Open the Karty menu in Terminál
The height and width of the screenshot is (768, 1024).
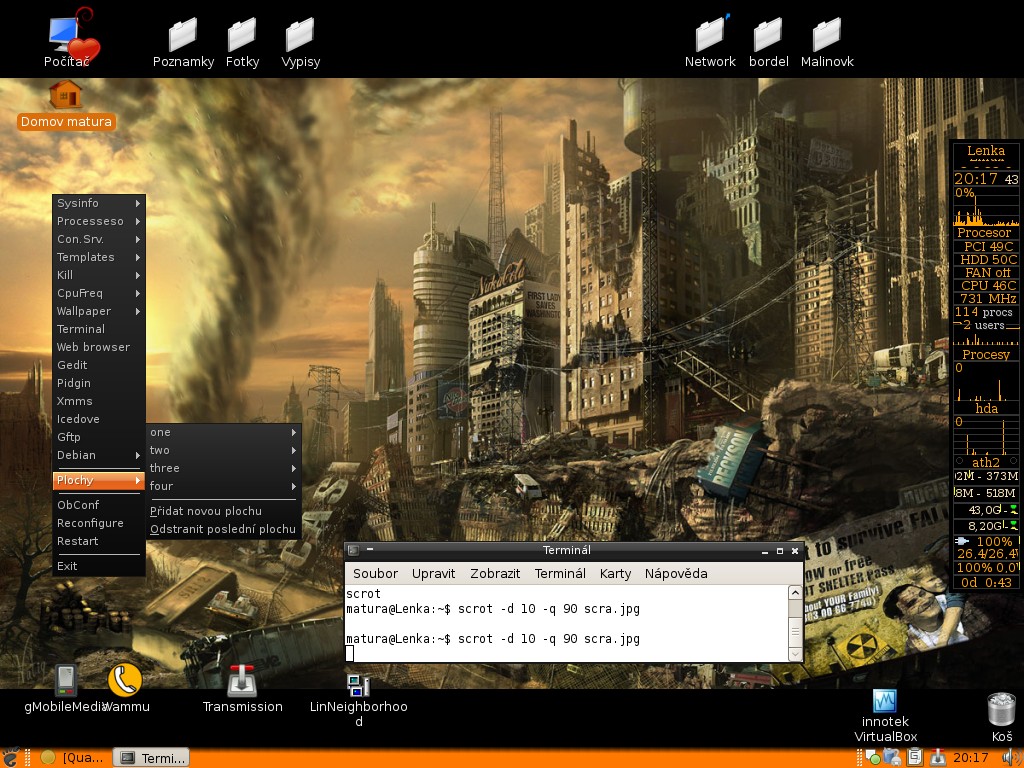coord(615,573)
